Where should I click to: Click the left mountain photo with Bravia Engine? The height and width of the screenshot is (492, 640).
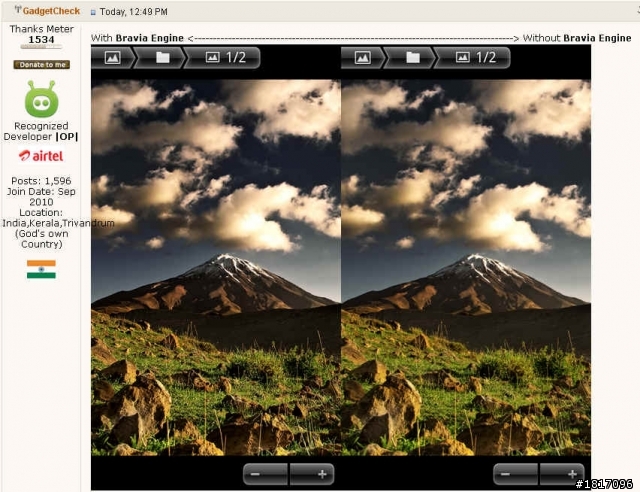216,267
